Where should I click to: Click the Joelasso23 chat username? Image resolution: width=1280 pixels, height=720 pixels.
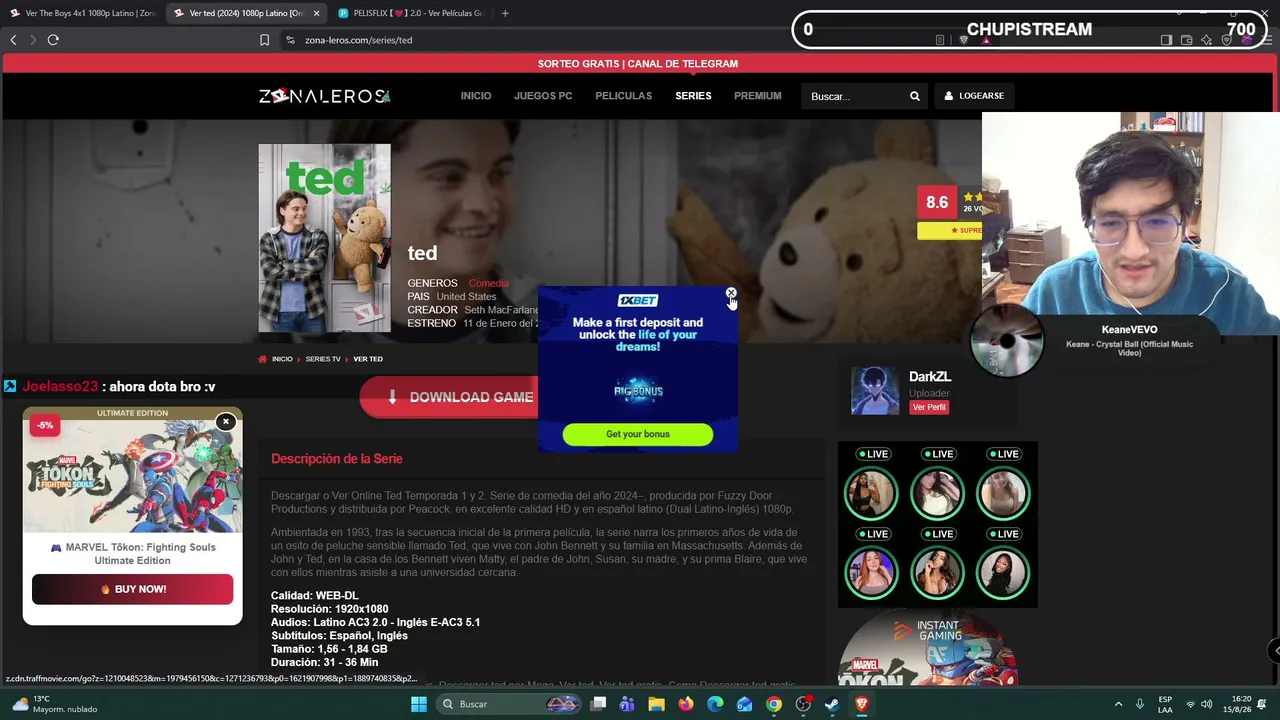click(x=60, y=387)
